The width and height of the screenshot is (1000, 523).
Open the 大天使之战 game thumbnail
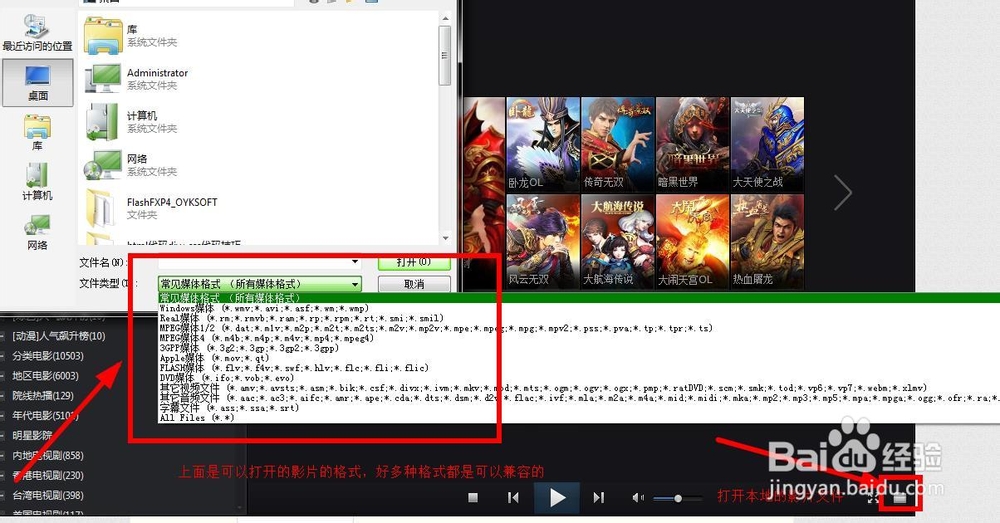[767, 144]
